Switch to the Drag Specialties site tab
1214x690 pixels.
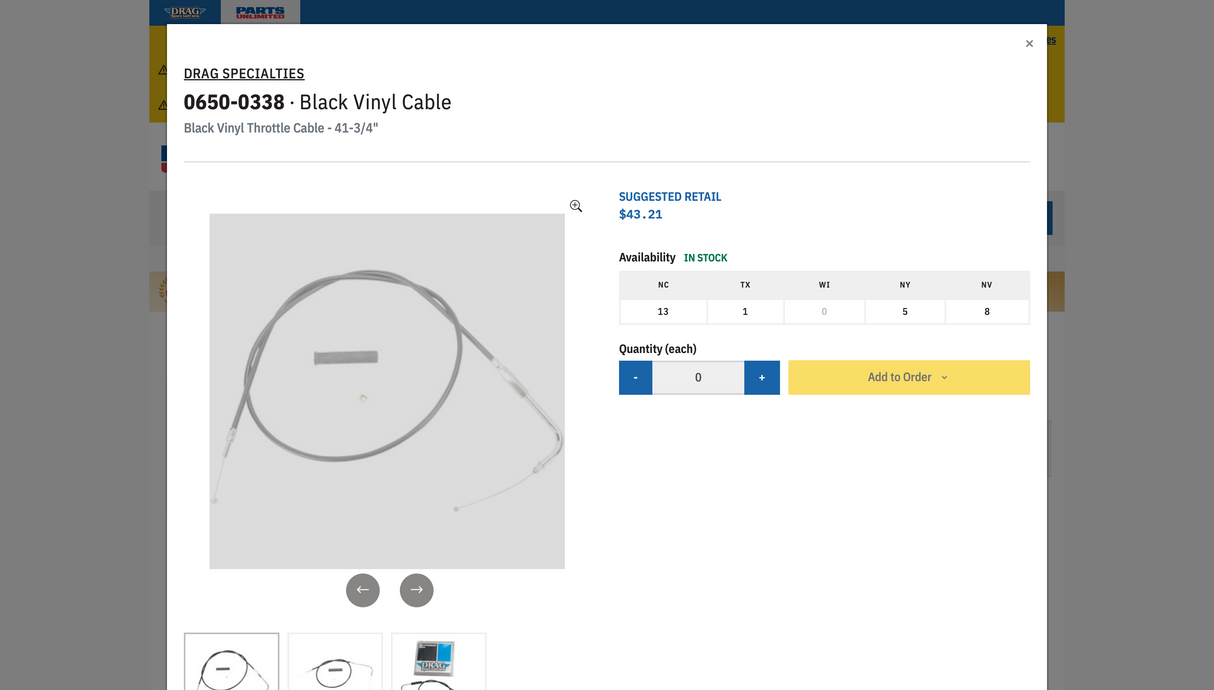tap(185, 12)
